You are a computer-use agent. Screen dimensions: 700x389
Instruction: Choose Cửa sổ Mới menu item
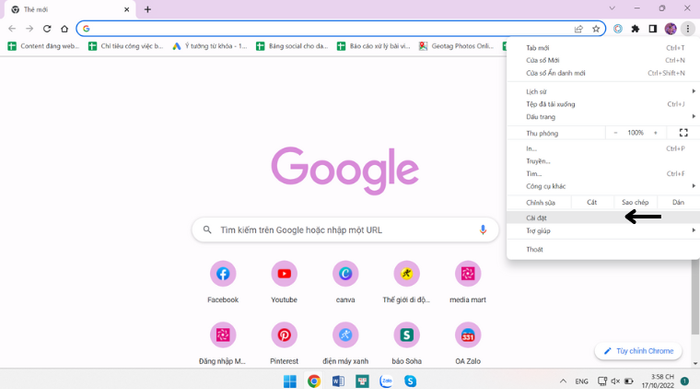pos(603,60)
